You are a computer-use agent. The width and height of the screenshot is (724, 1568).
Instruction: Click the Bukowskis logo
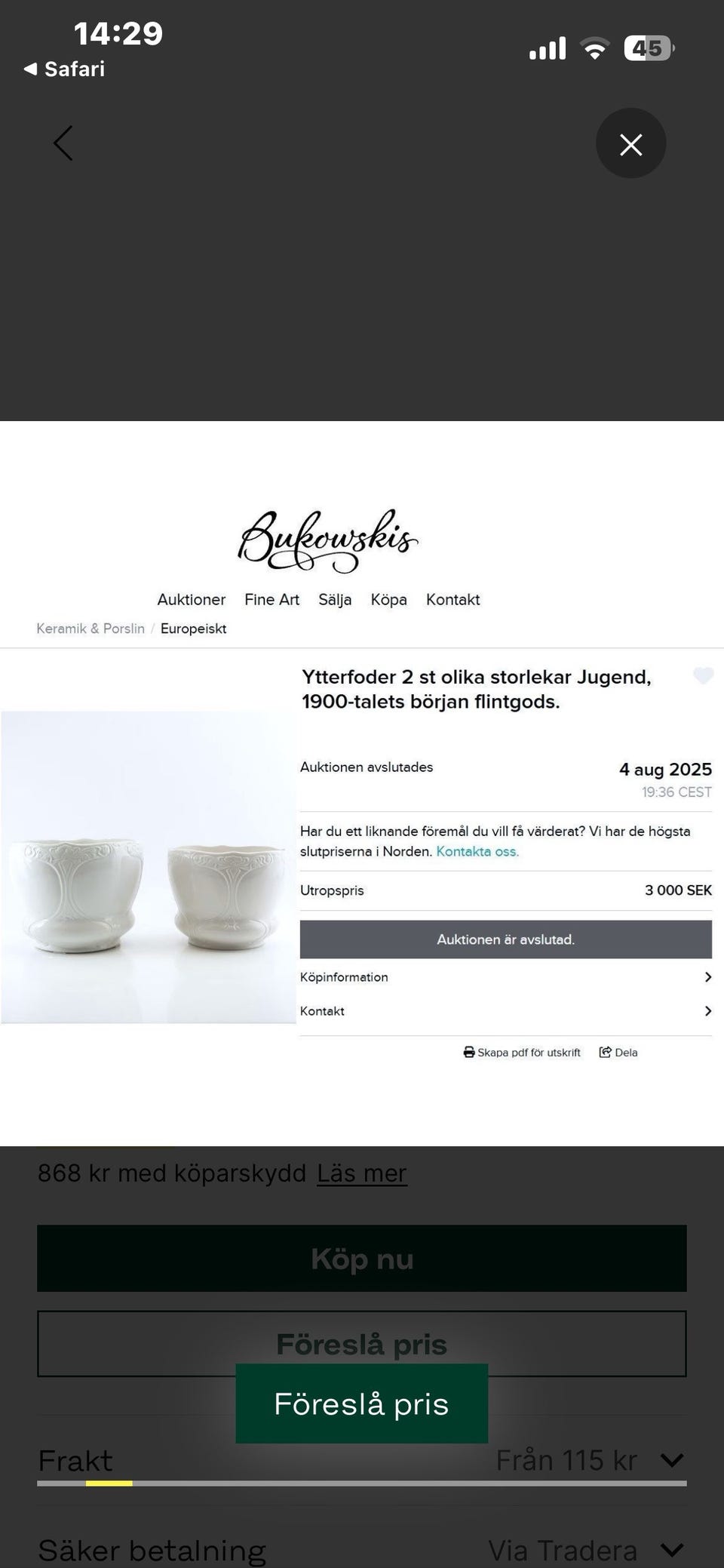click(x=328, y=540)
